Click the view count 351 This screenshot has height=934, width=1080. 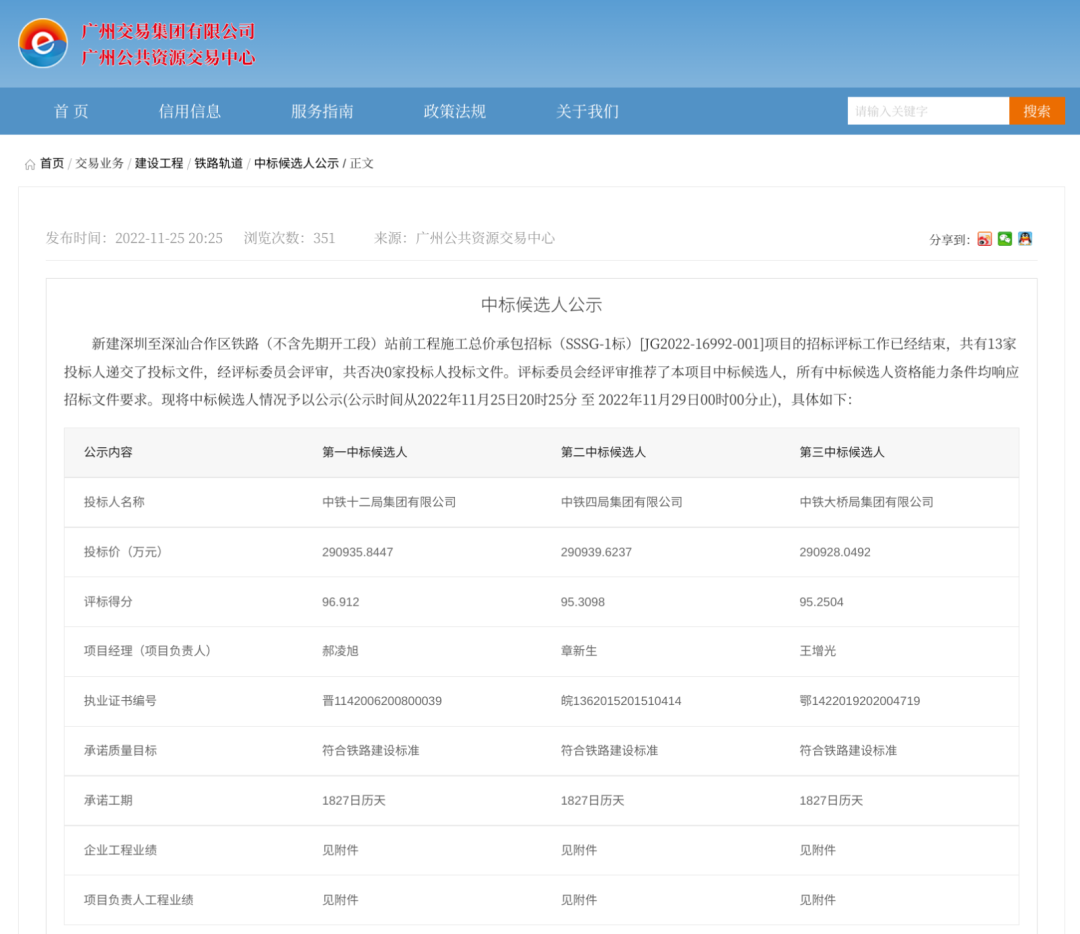(x=324, y=238)
